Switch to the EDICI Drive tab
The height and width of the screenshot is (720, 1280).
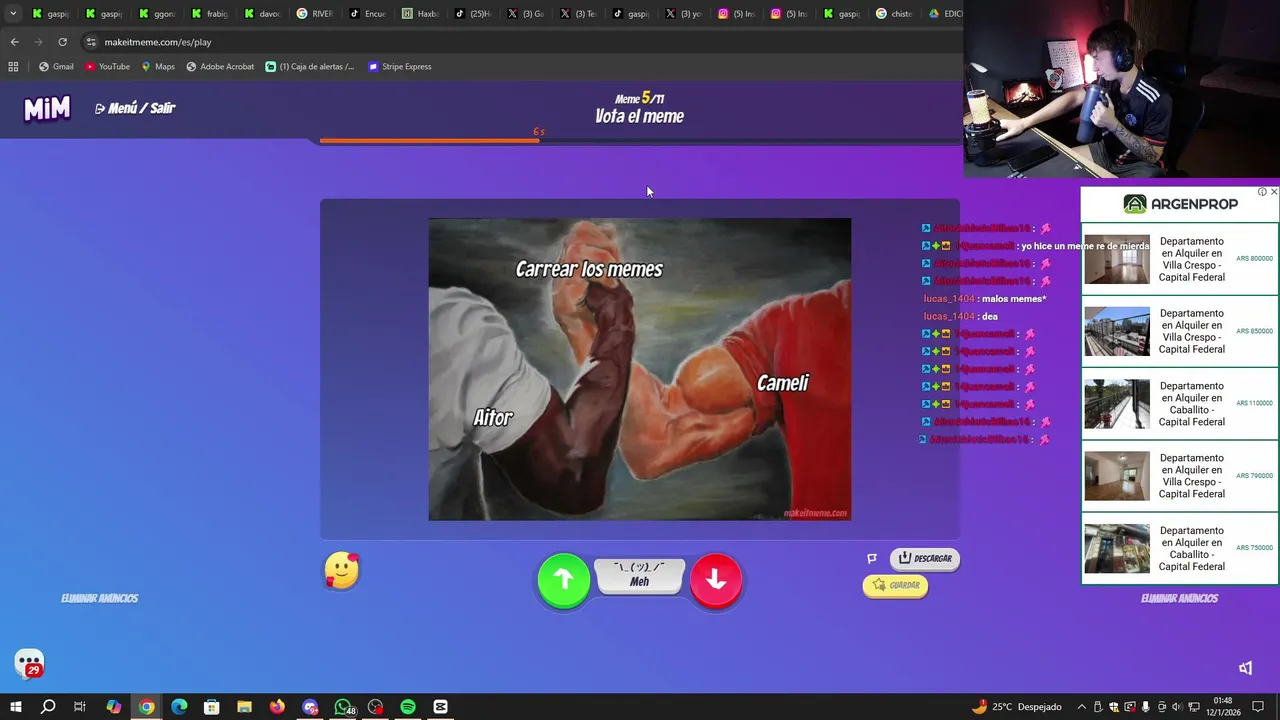coord(944,14)
